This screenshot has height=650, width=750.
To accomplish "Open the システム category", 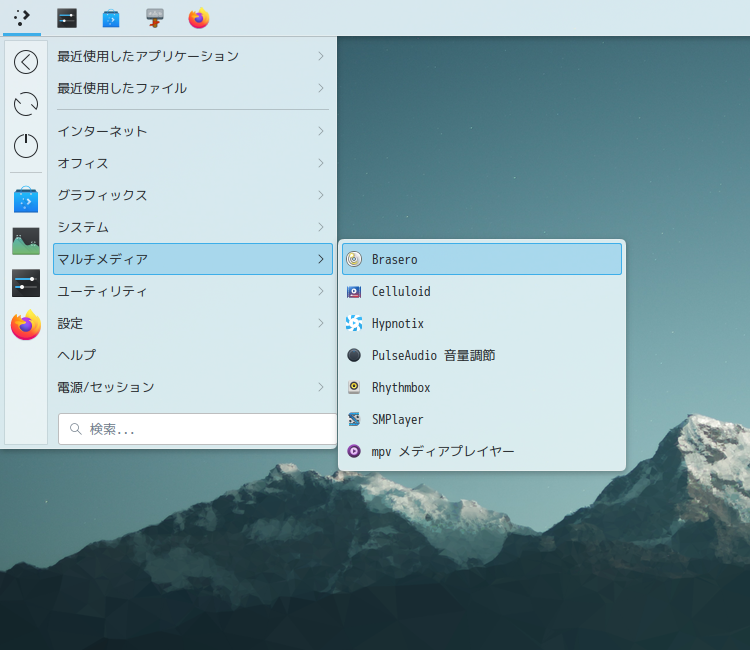I will tap(193, 227).
